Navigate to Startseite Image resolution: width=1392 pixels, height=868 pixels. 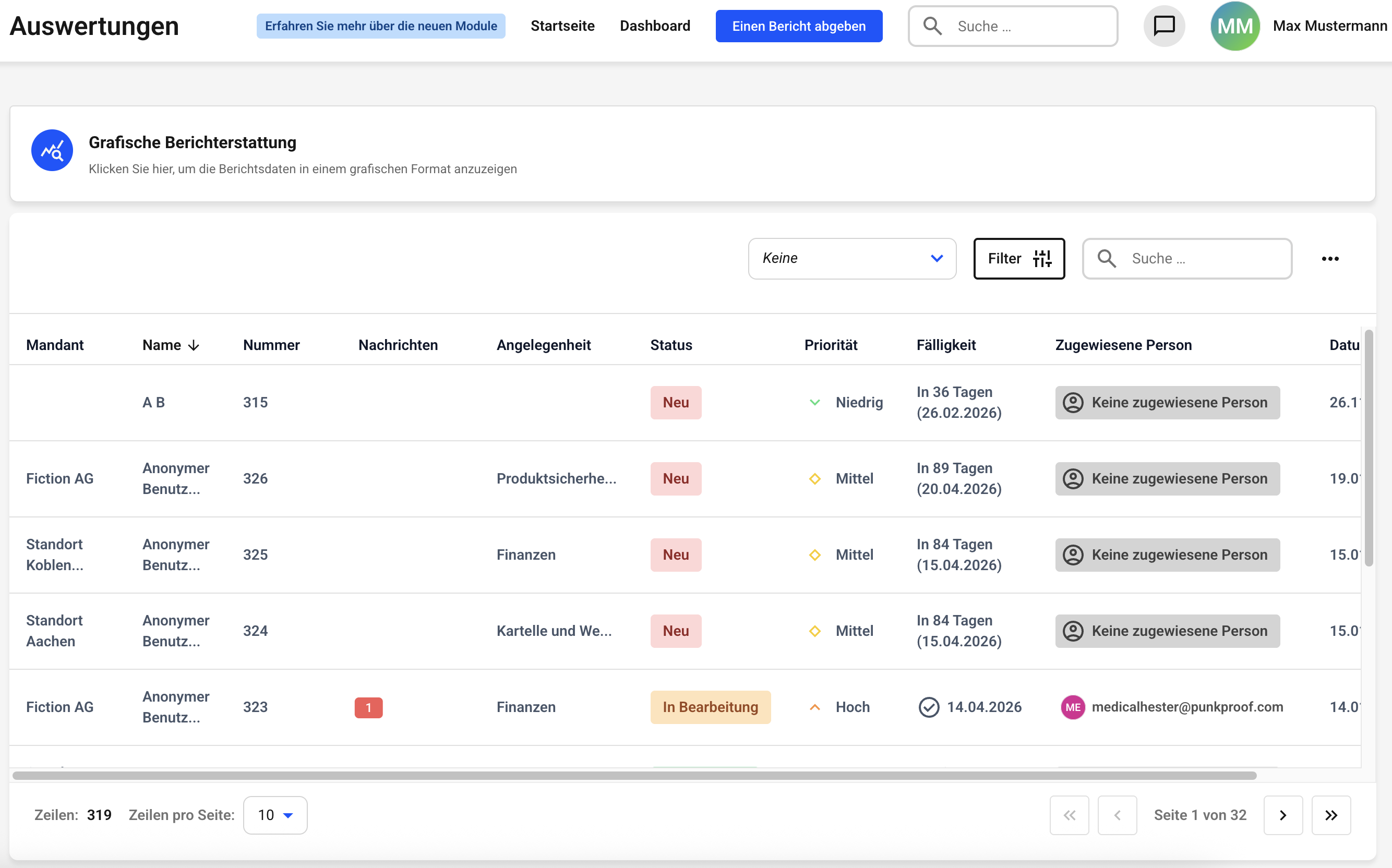click(x=562, y=26)
